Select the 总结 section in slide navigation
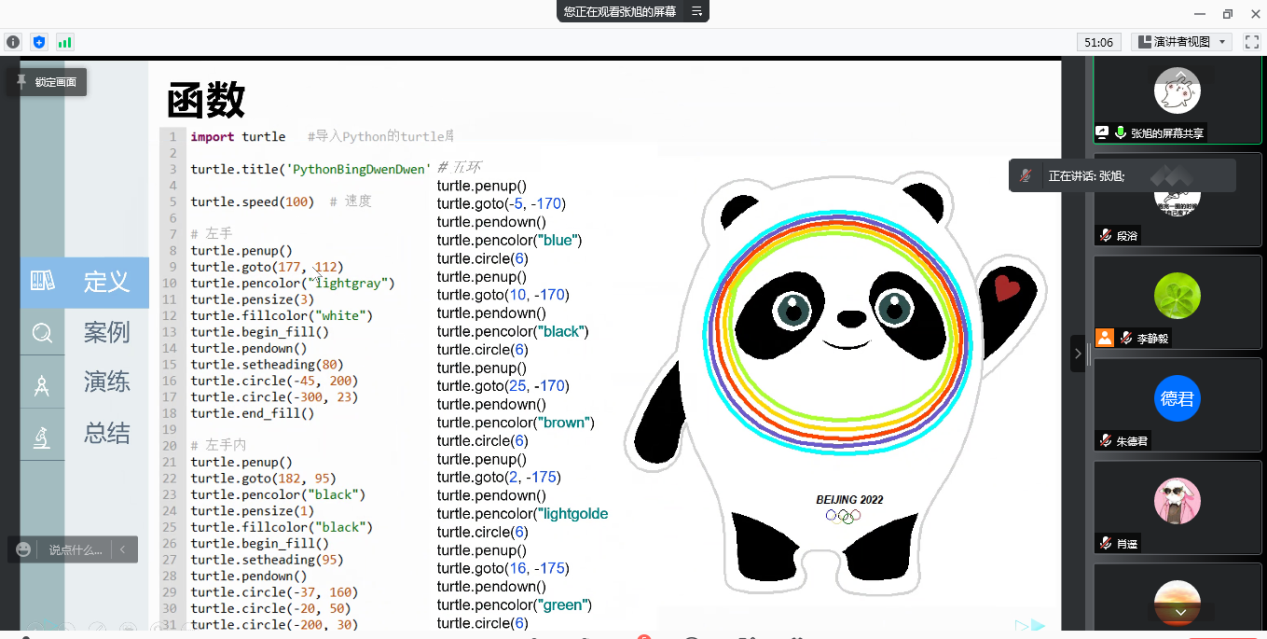Image resolution: width=1267 pixels, height=639 pixels. (x=106, y=433)
